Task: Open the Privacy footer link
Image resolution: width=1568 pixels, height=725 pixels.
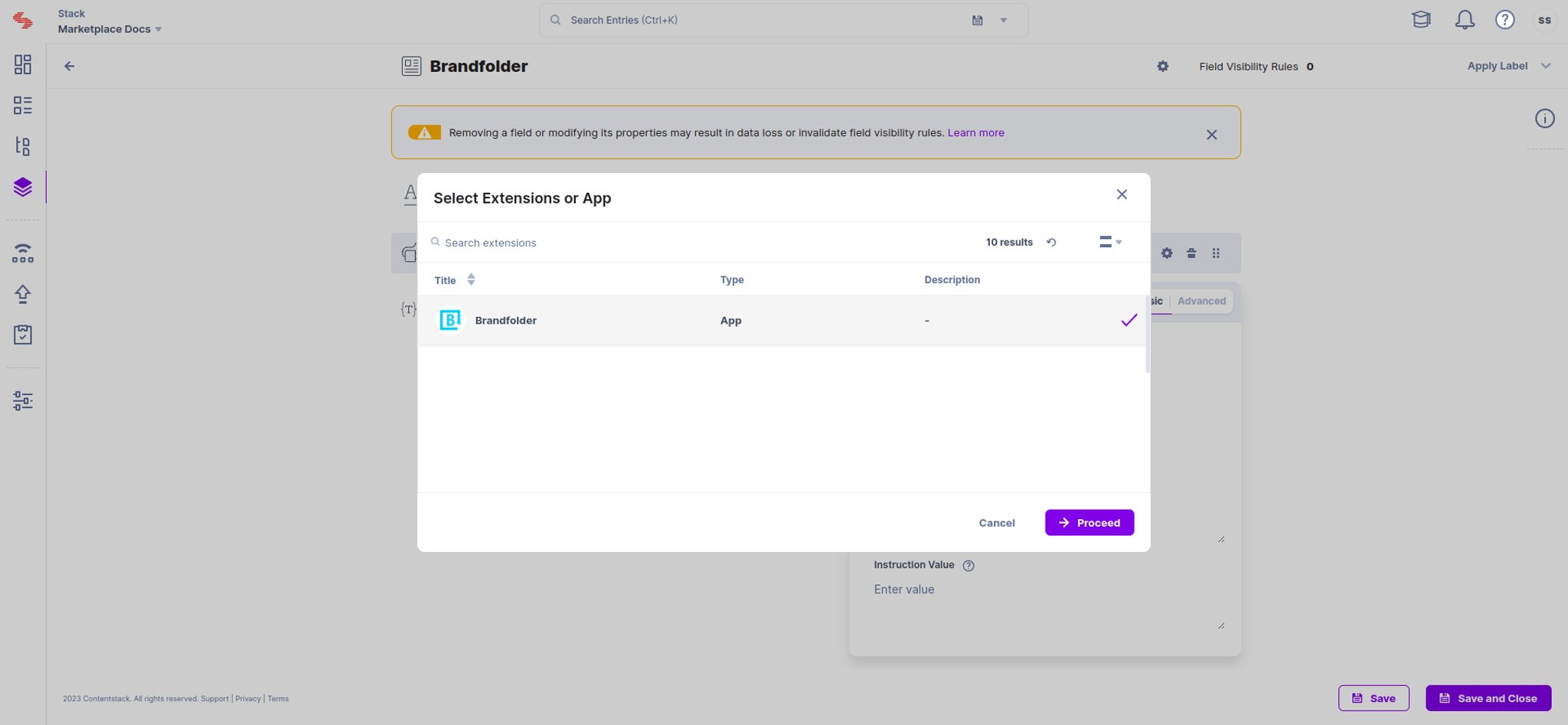Action: (248, 699)
